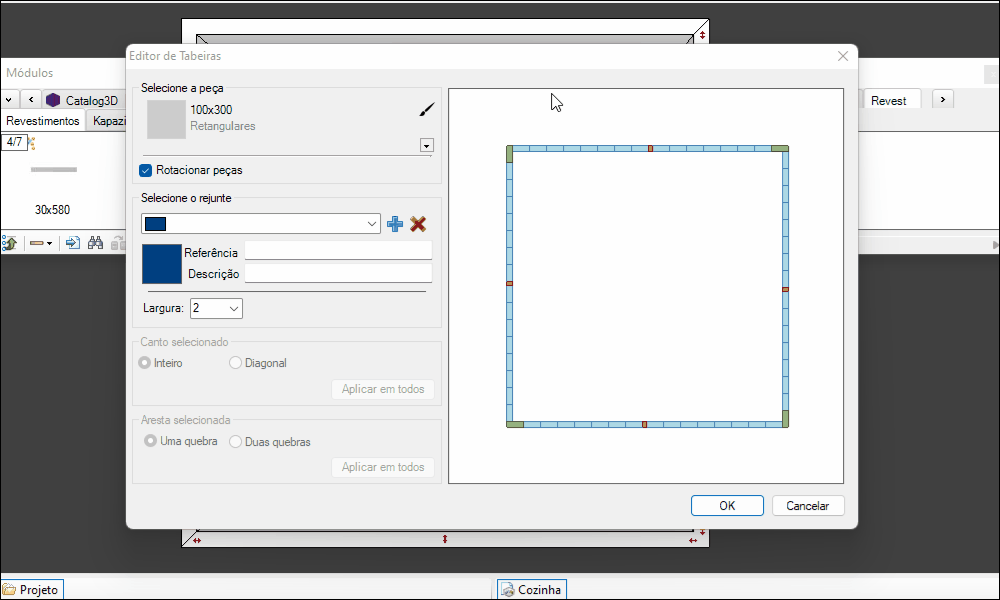The height and width of the screenshot is (600, 1000).
Task: Delete the grout with the red X icon
Action: [418, 224]
